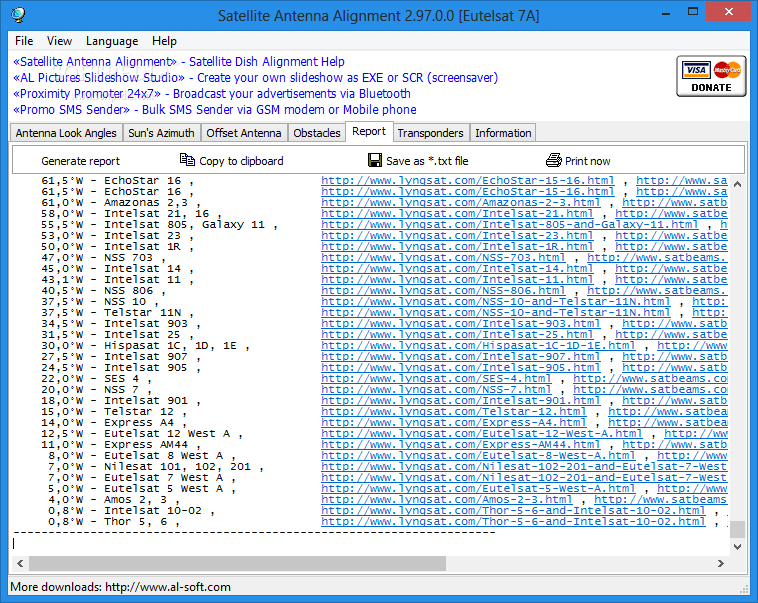758x603 pixels.
Task: Open the lyngsat Intelsat-14.html link
Action: (457, 269)
